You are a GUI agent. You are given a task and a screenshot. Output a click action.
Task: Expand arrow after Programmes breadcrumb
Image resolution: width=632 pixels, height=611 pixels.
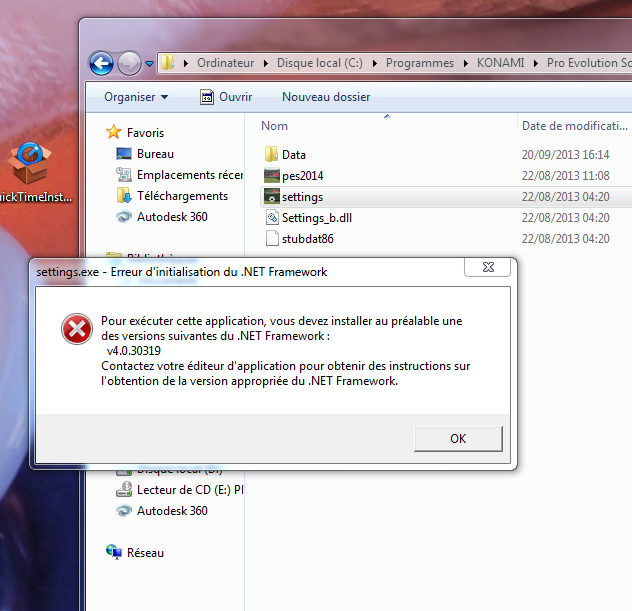[465, 63]
